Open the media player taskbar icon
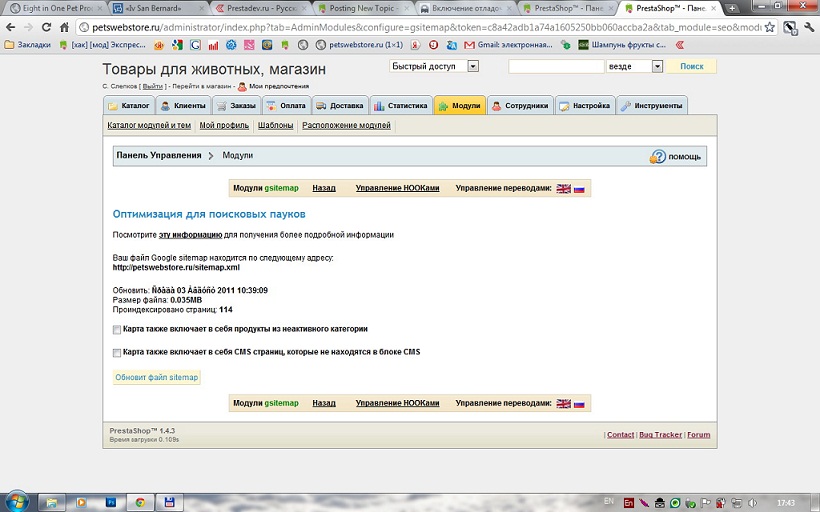820x512 pixels. [81, 503]
